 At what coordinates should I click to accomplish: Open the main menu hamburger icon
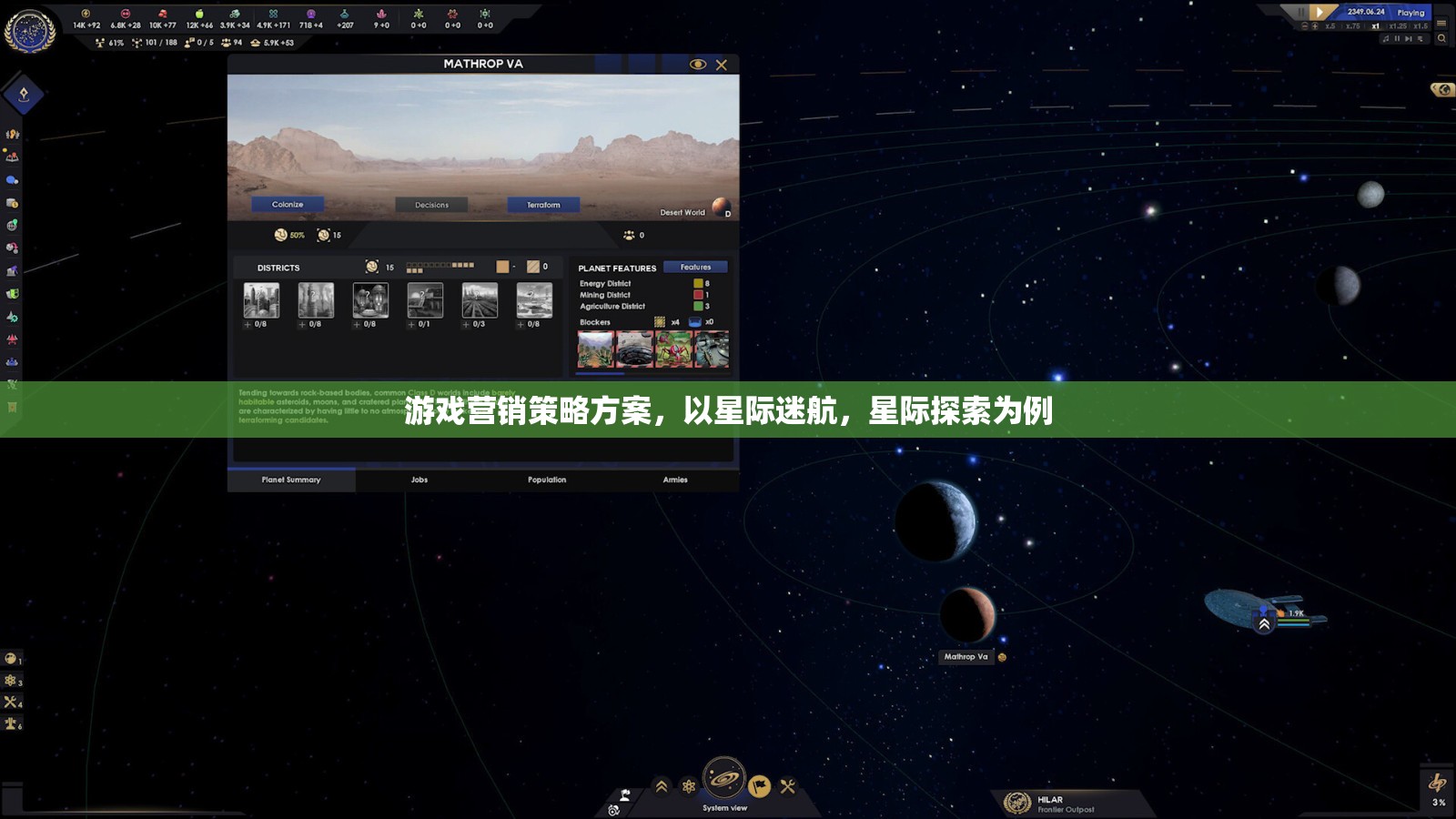pos(1441,23)
